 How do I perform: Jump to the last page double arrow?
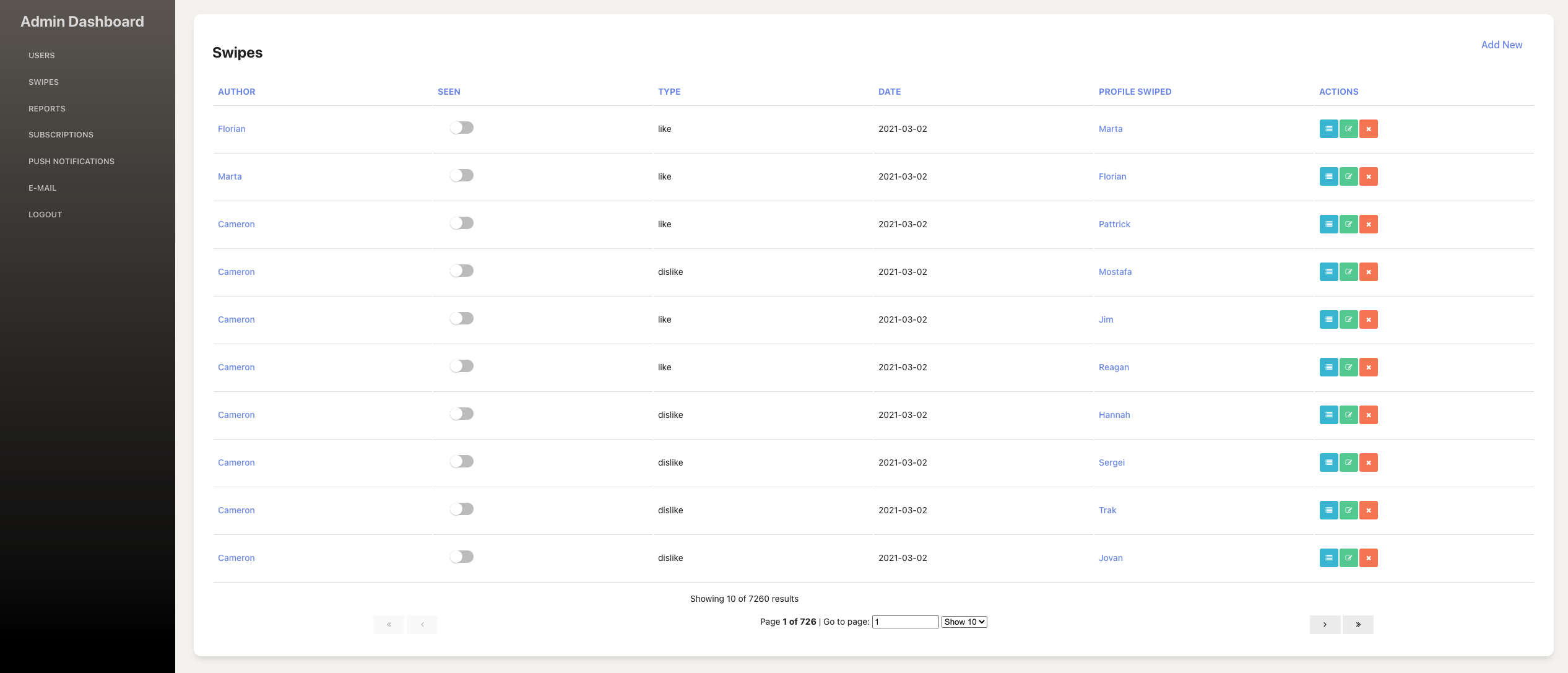click(x=1358, y=624)
